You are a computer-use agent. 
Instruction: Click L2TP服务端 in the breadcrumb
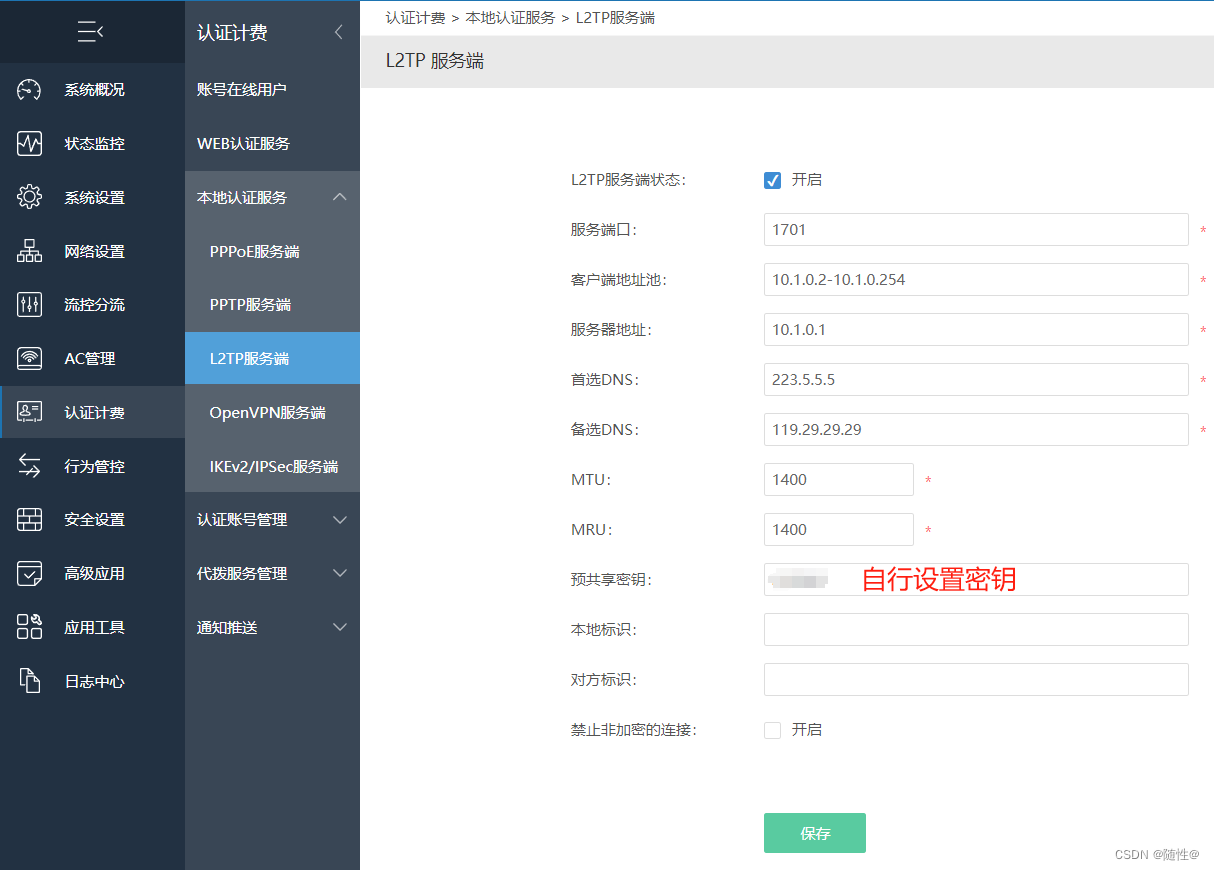coord(615,18)
